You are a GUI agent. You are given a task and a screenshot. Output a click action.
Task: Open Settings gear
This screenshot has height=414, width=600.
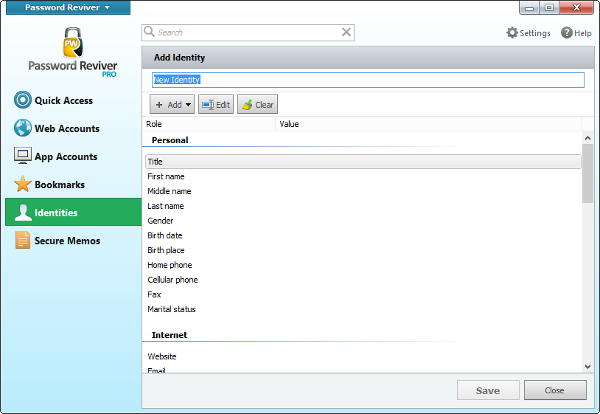tap(528, 33)
